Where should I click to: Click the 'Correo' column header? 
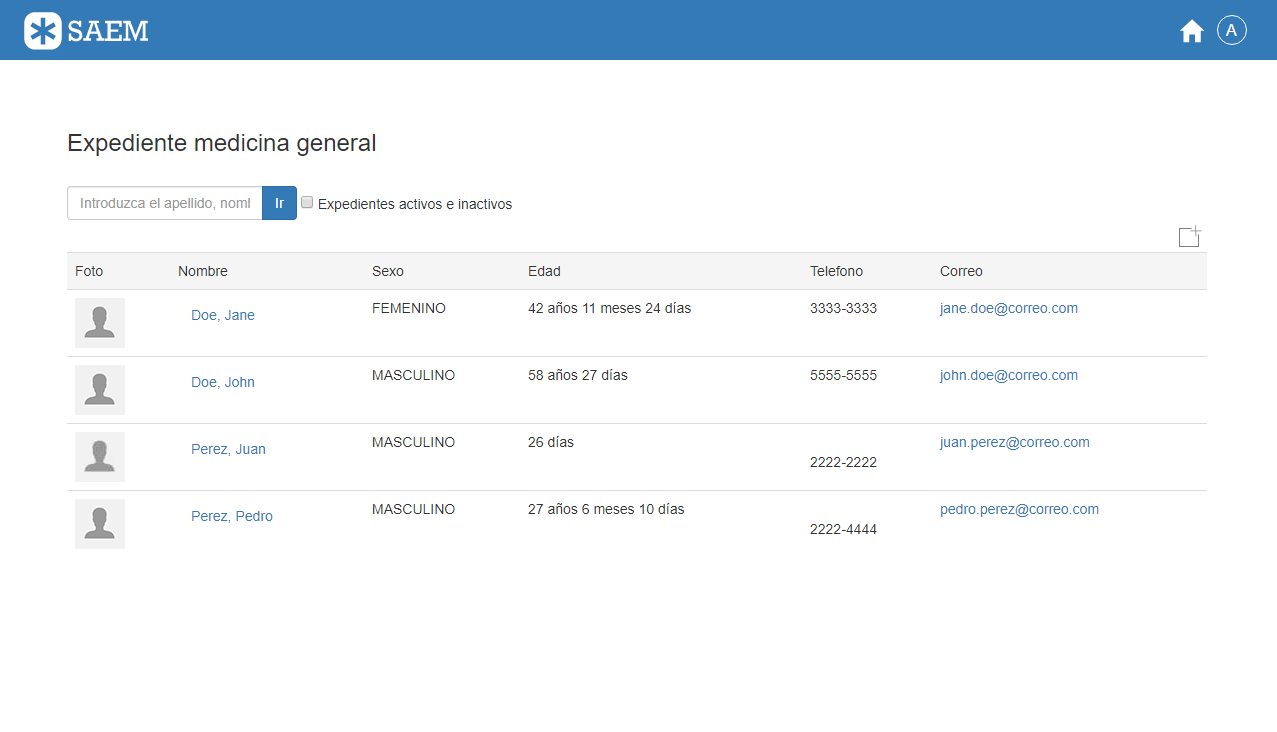click(x=961, y=271)
